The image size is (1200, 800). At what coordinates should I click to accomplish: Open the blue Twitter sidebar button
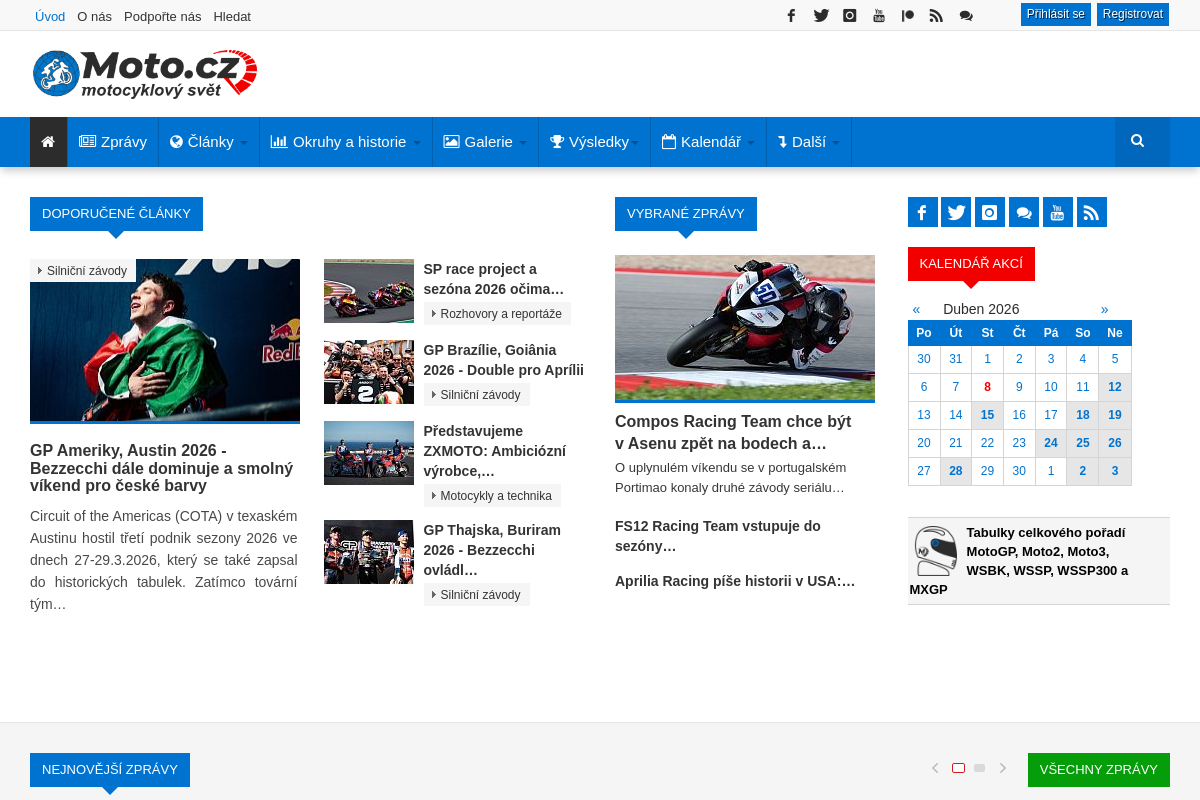pyautogui.click(x=956, y=212)
